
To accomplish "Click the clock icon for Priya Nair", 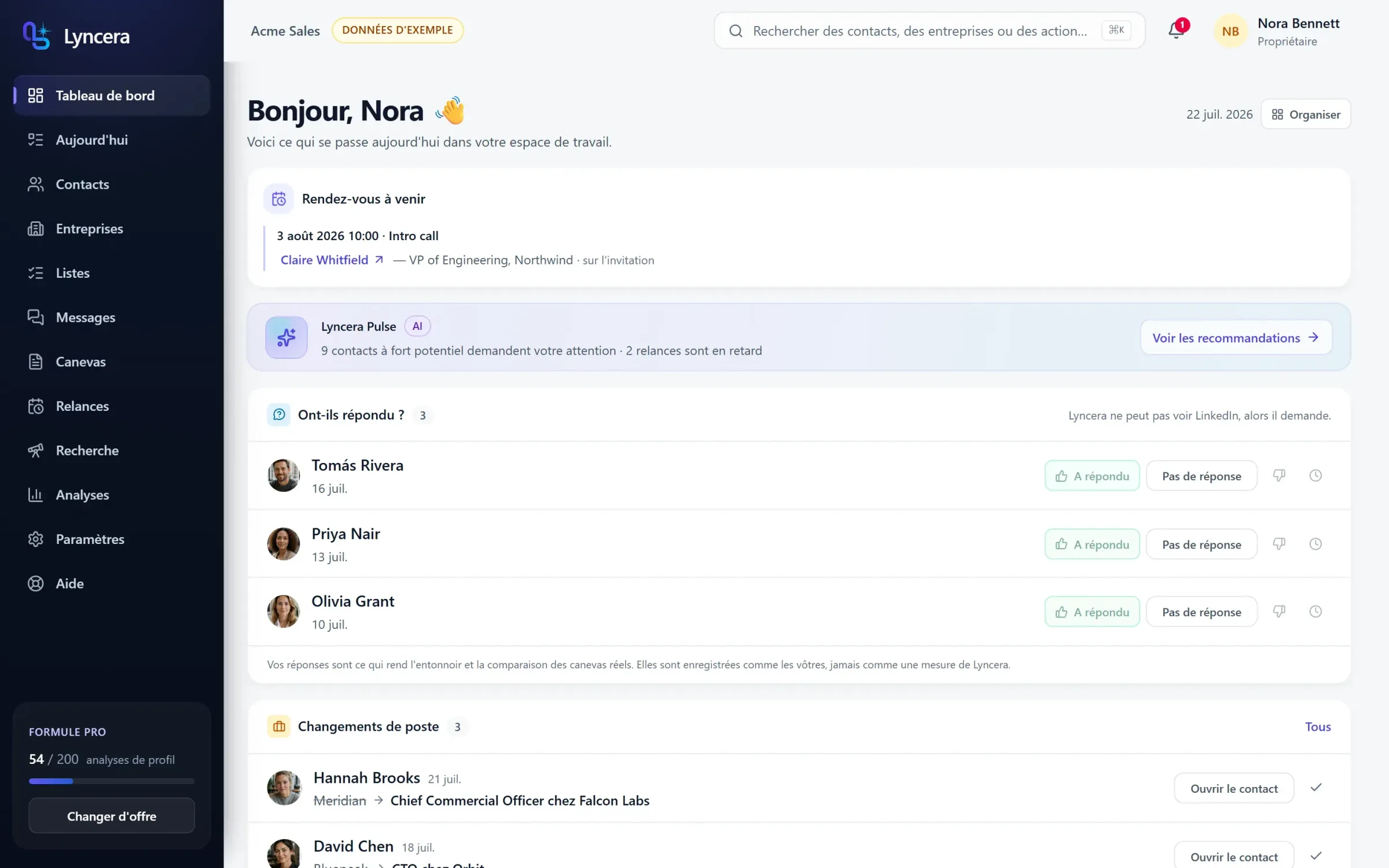I will click(x=1315, y=544).
